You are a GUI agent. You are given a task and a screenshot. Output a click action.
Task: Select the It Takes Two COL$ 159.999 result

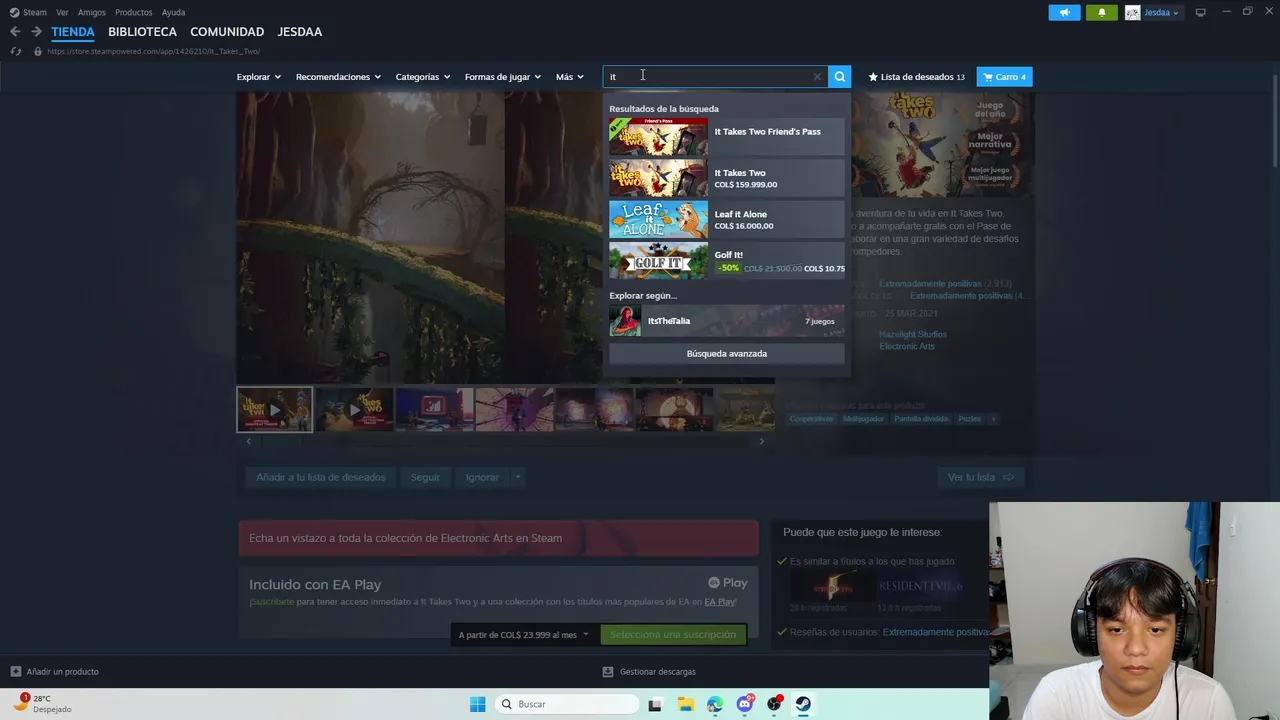(727, 178)
